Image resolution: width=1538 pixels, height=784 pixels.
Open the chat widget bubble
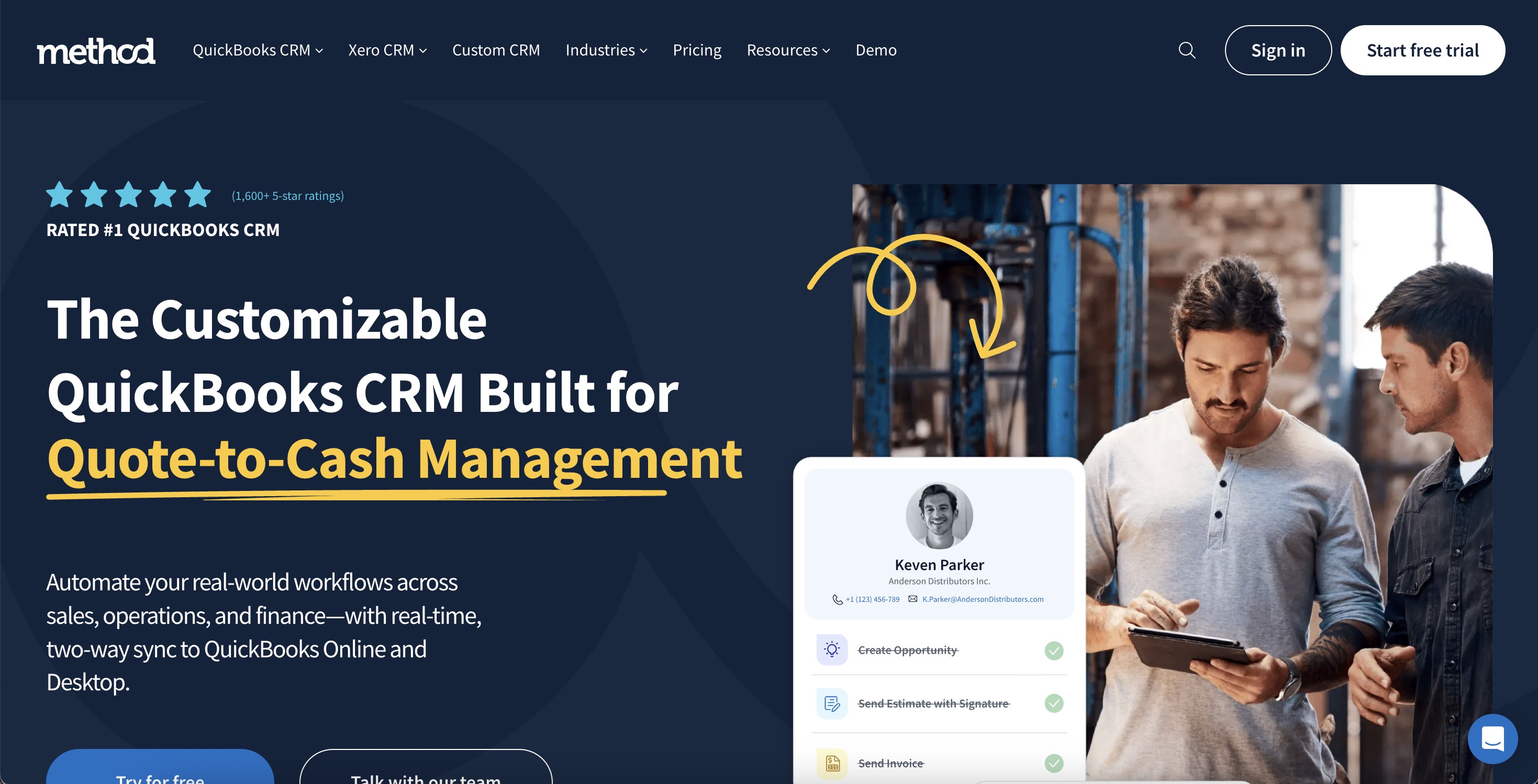click(1492, 738)
